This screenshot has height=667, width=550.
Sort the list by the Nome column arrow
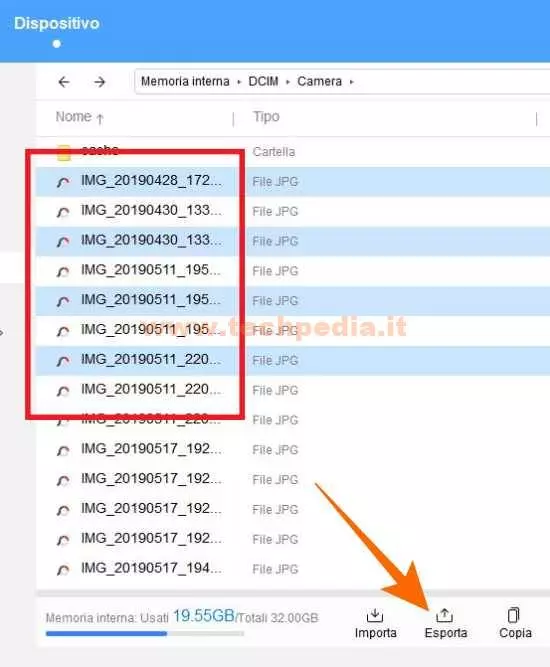pos(100,119)
